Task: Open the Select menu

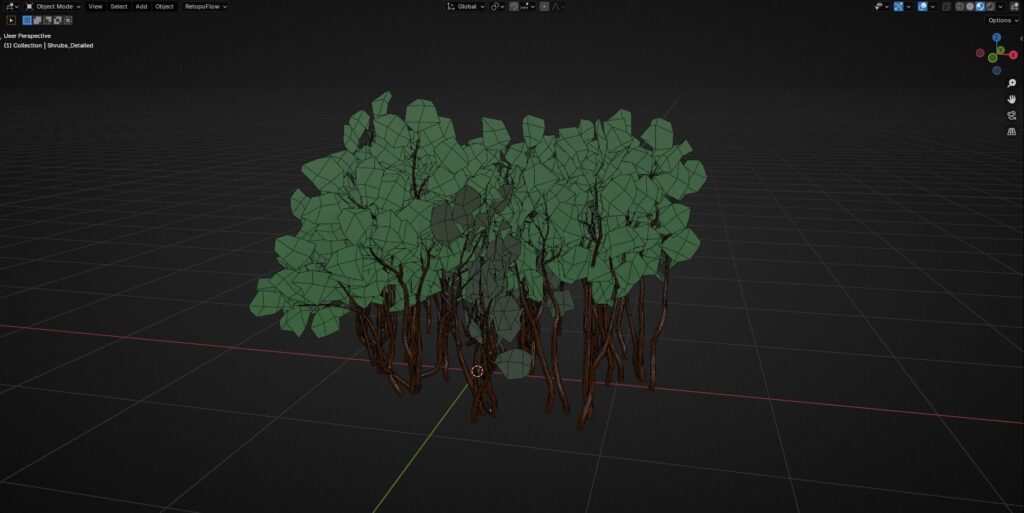Action: coord(119,6)
